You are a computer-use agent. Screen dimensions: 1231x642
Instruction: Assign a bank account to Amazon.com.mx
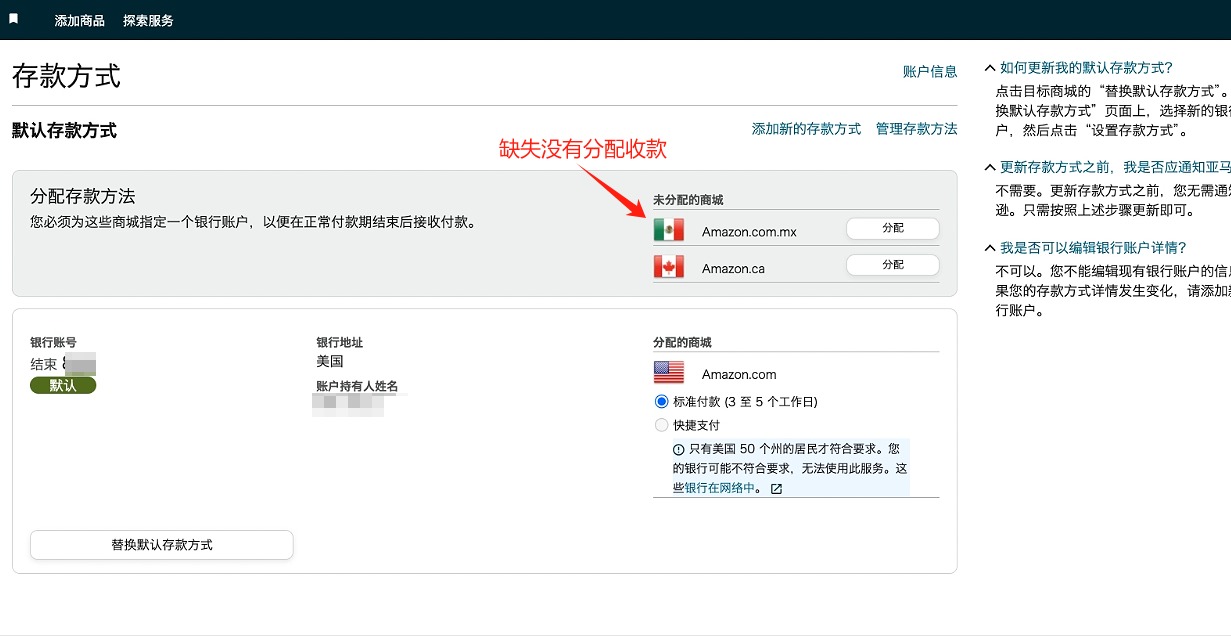(x=893, y=228)
